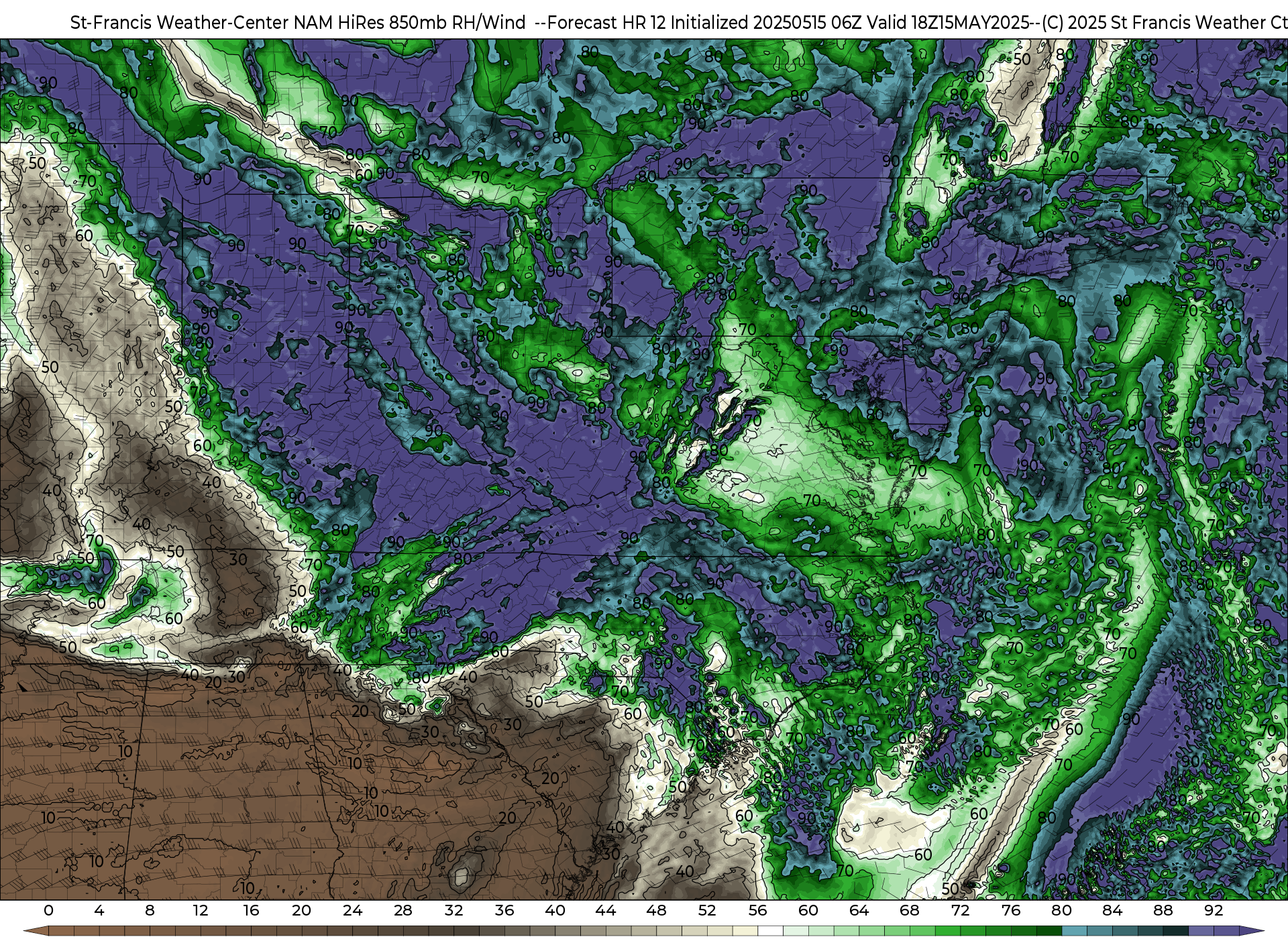
Task: Click the colorbar tick label '0'
Action: coord(48,911)
